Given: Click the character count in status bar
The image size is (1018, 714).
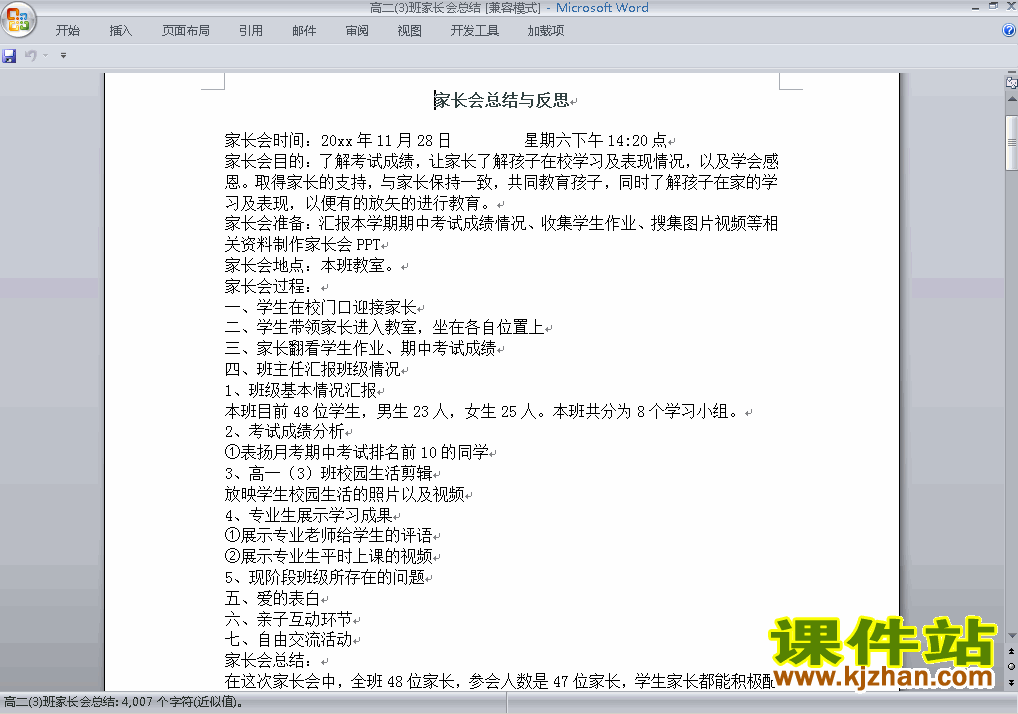Looking at the screenshot, I should point(123,702).
